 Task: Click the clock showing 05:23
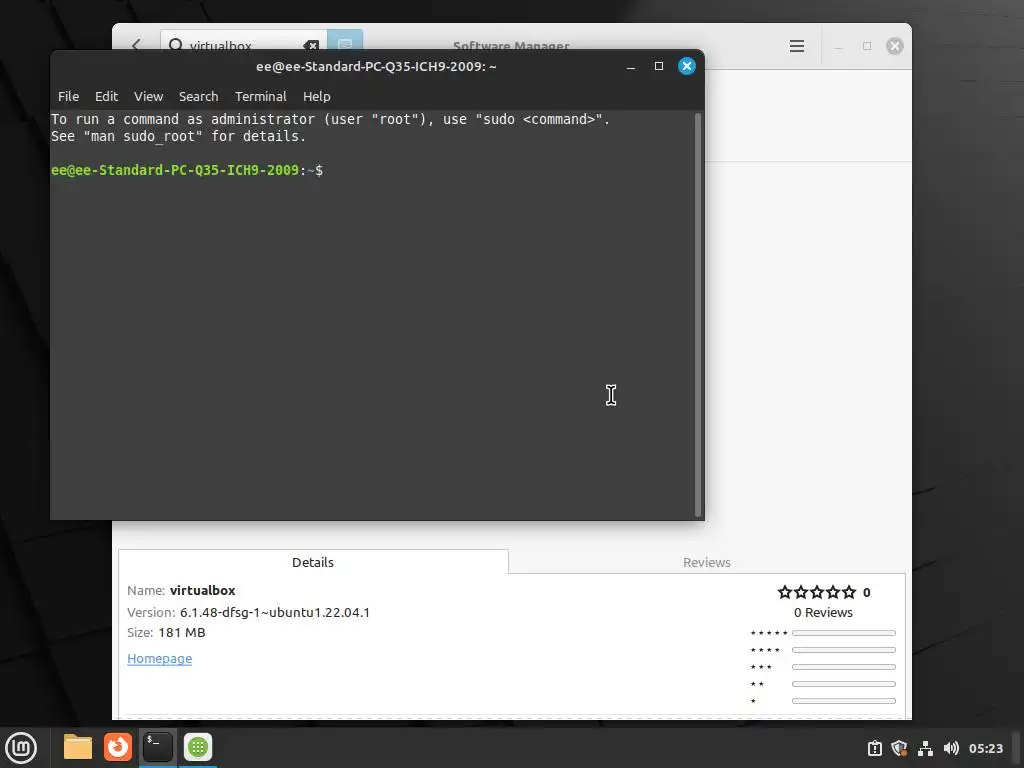pyautogui.click(x=985, y=748)
